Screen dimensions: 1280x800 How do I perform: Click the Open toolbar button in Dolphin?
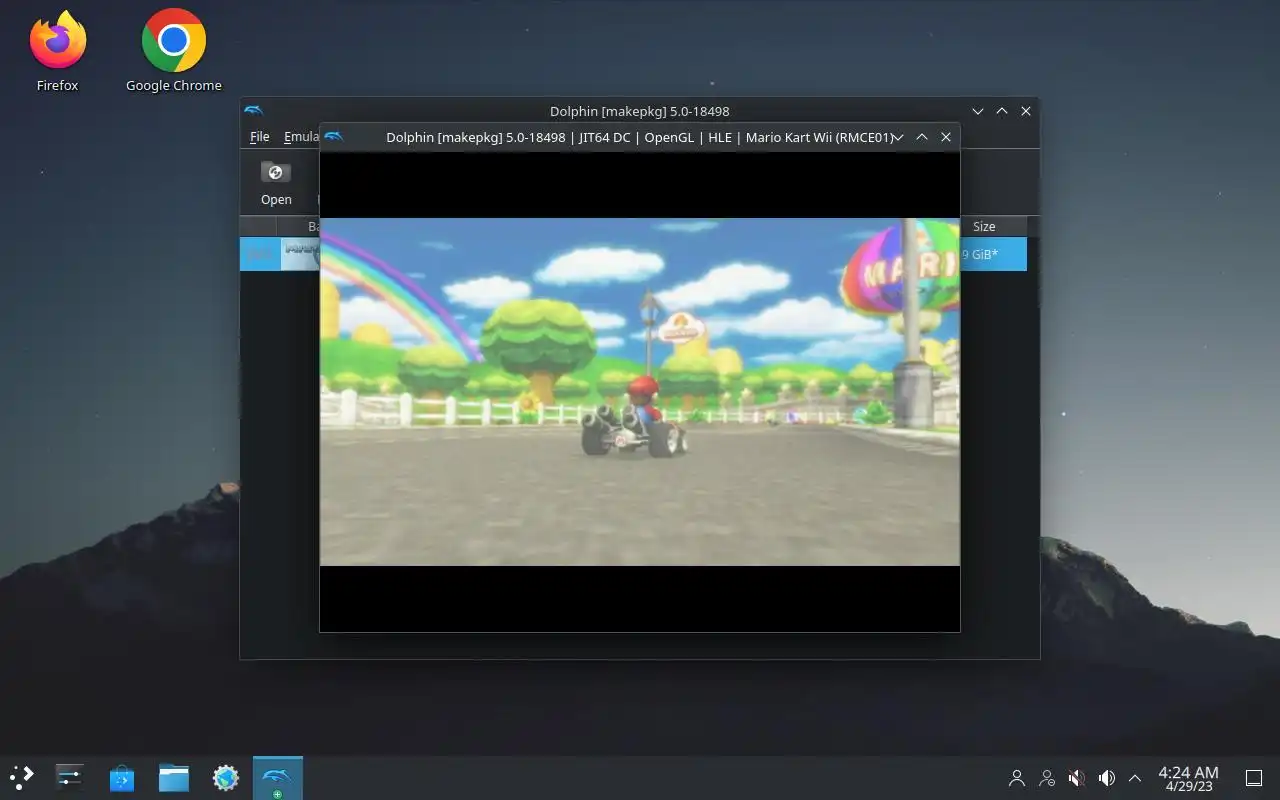[276, 183]
